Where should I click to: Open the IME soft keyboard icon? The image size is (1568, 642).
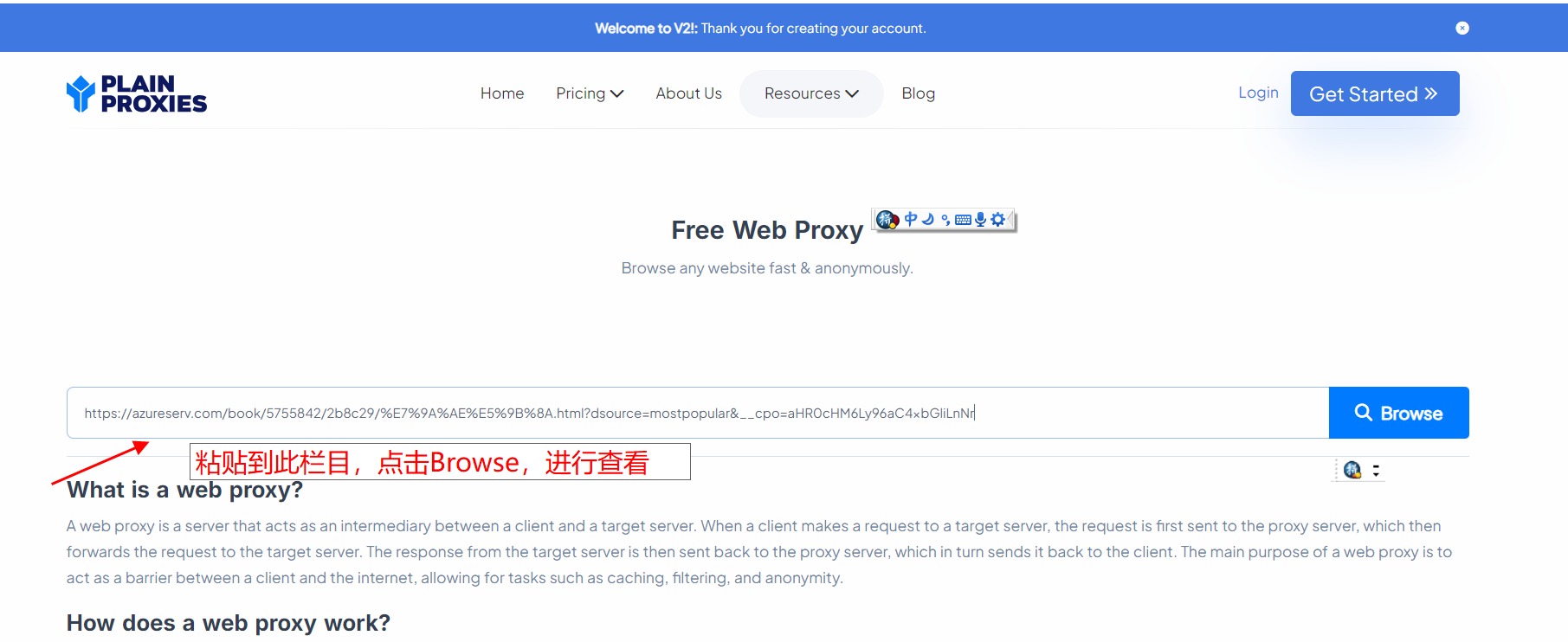click(963, 220)
